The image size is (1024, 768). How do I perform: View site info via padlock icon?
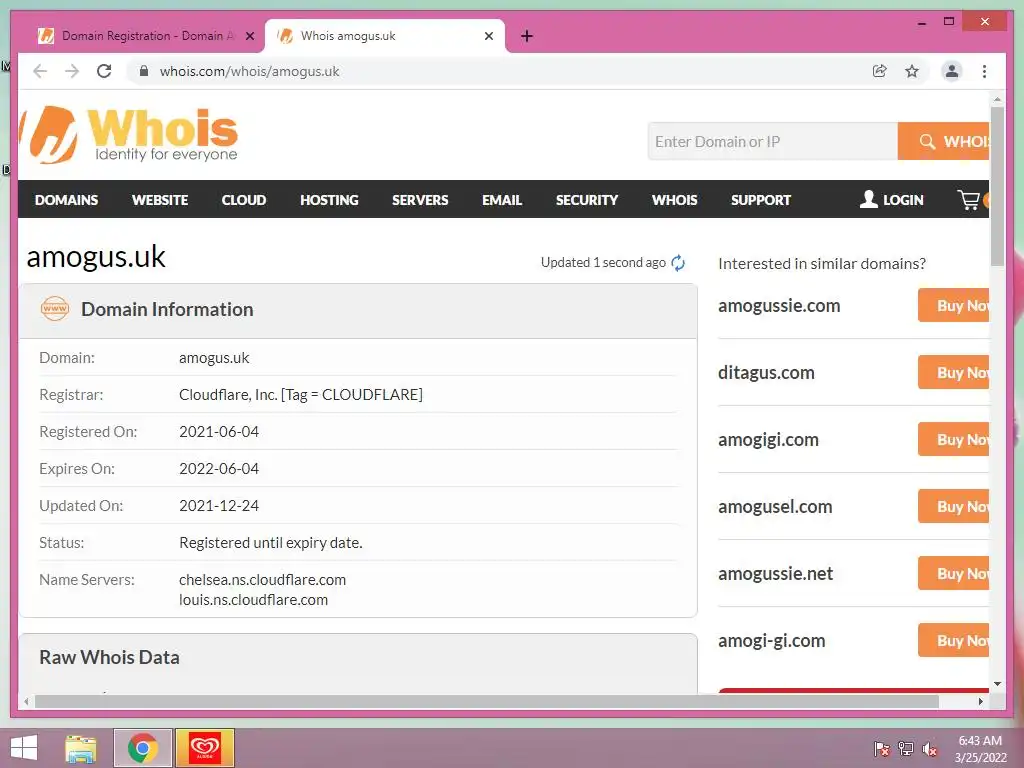tap(144, 71)
